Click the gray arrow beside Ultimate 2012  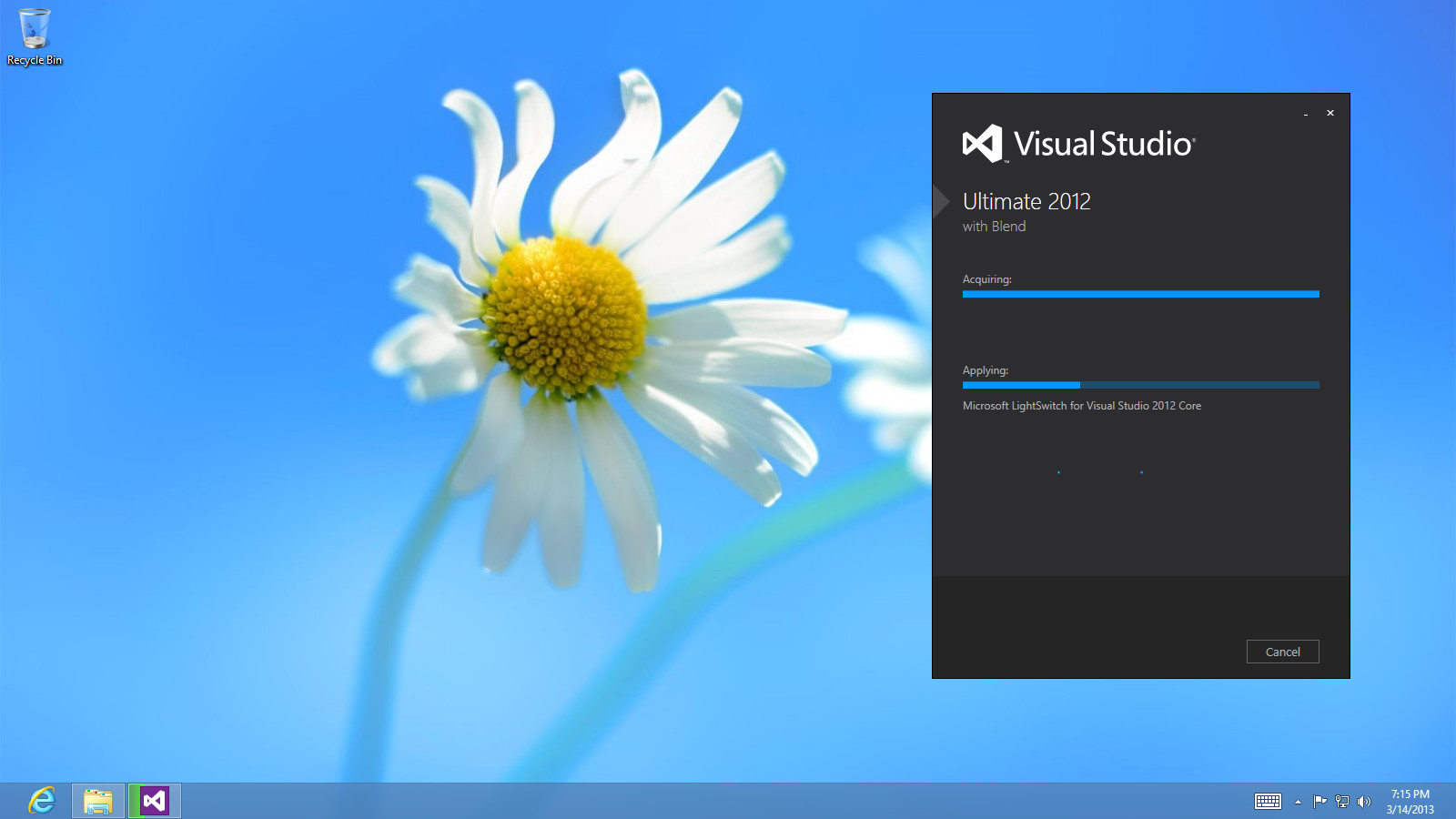click(941, 201)
